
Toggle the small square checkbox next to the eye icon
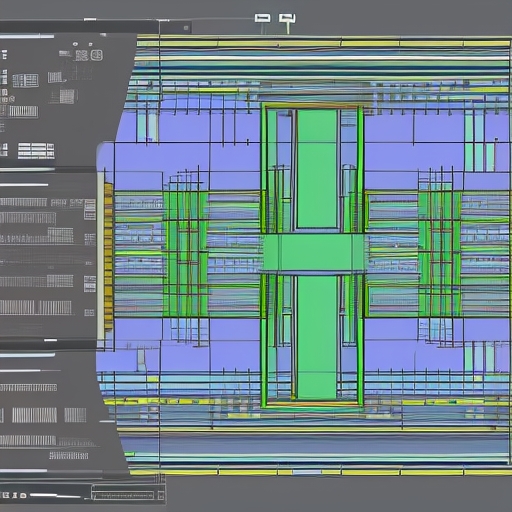[90, 44]
